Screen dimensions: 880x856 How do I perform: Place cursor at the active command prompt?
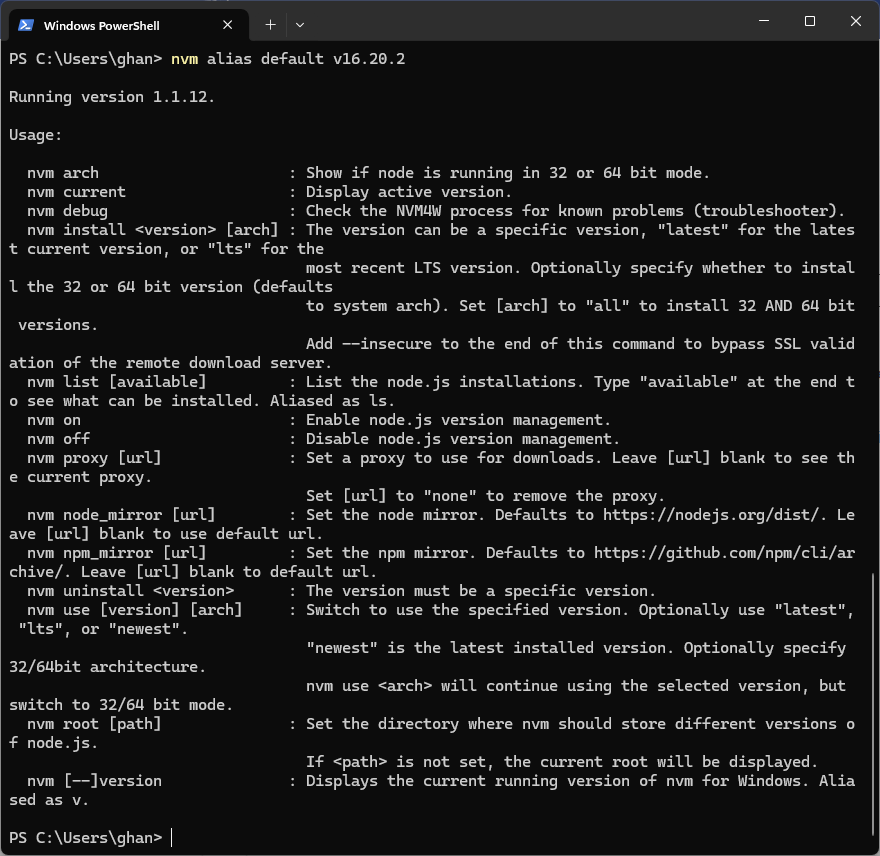(x=170, y=837)
